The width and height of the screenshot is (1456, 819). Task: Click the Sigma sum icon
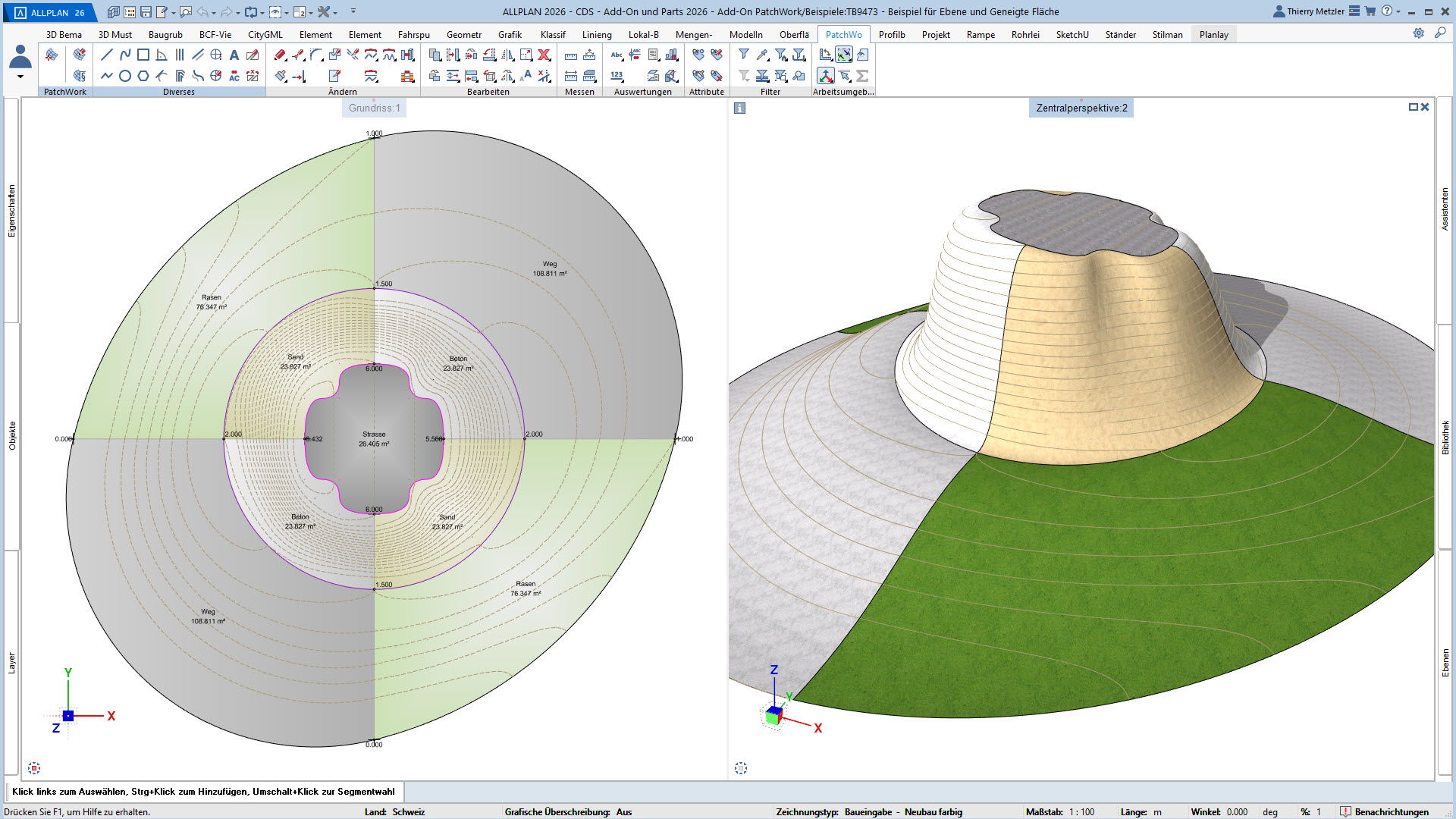coord(862,76)
